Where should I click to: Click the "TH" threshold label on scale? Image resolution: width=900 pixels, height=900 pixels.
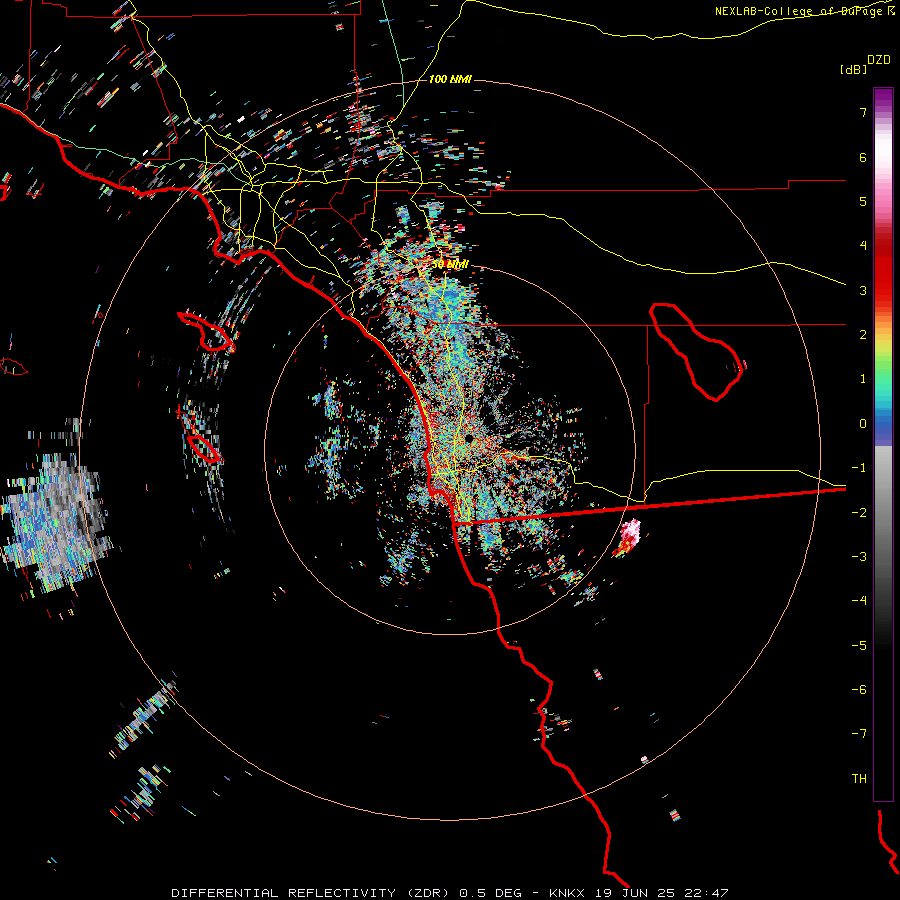859,779
